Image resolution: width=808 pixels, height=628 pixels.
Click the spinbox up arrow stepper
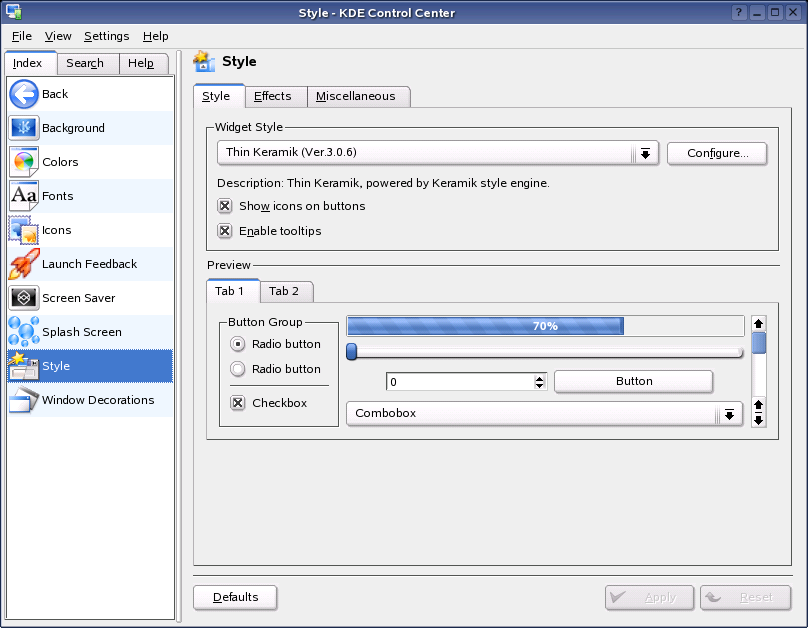[539, 376]
